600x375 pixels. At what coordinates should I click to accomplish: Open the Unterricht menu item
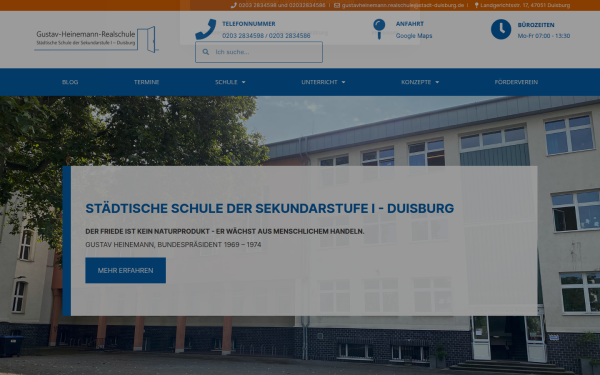point(320,82)
